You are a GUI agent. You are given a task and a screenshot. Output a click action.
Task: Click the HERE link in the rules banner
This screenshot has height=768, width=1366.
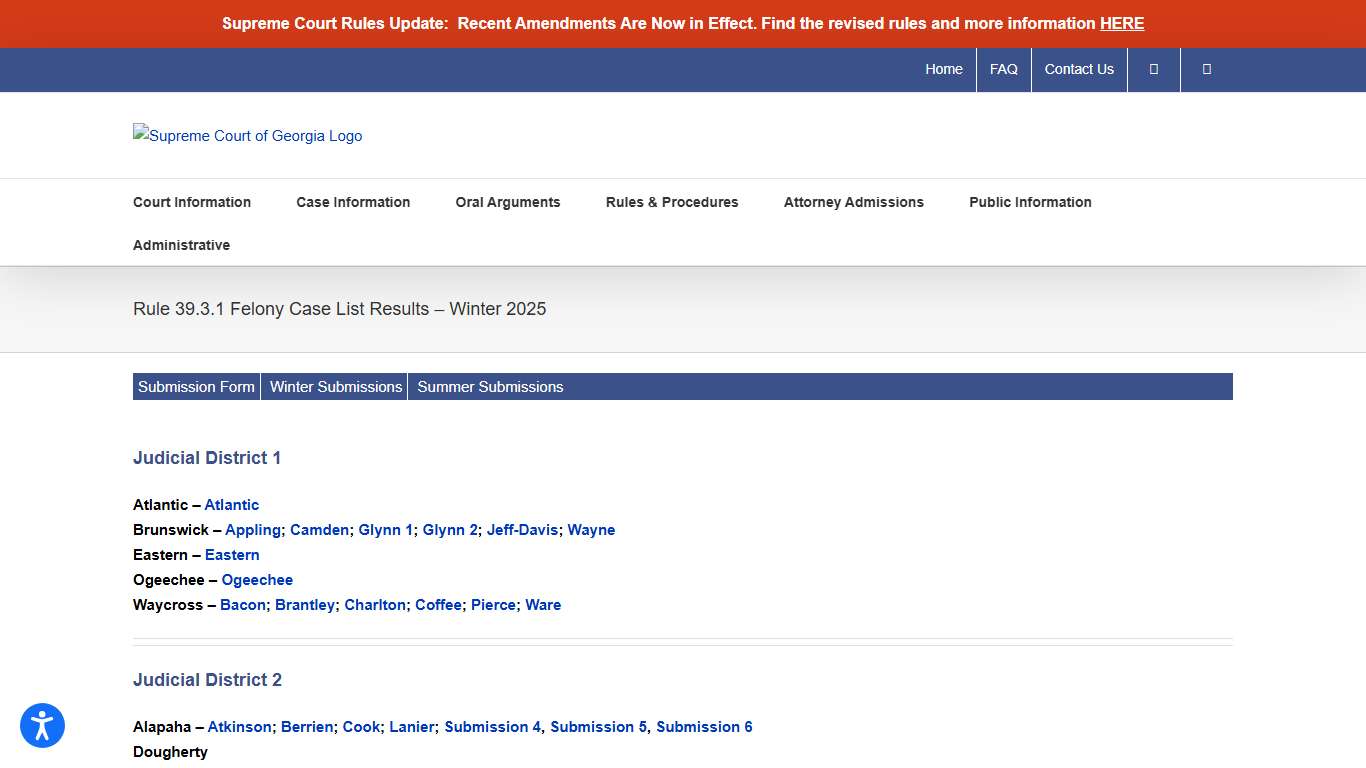(x=1122, y=23)
